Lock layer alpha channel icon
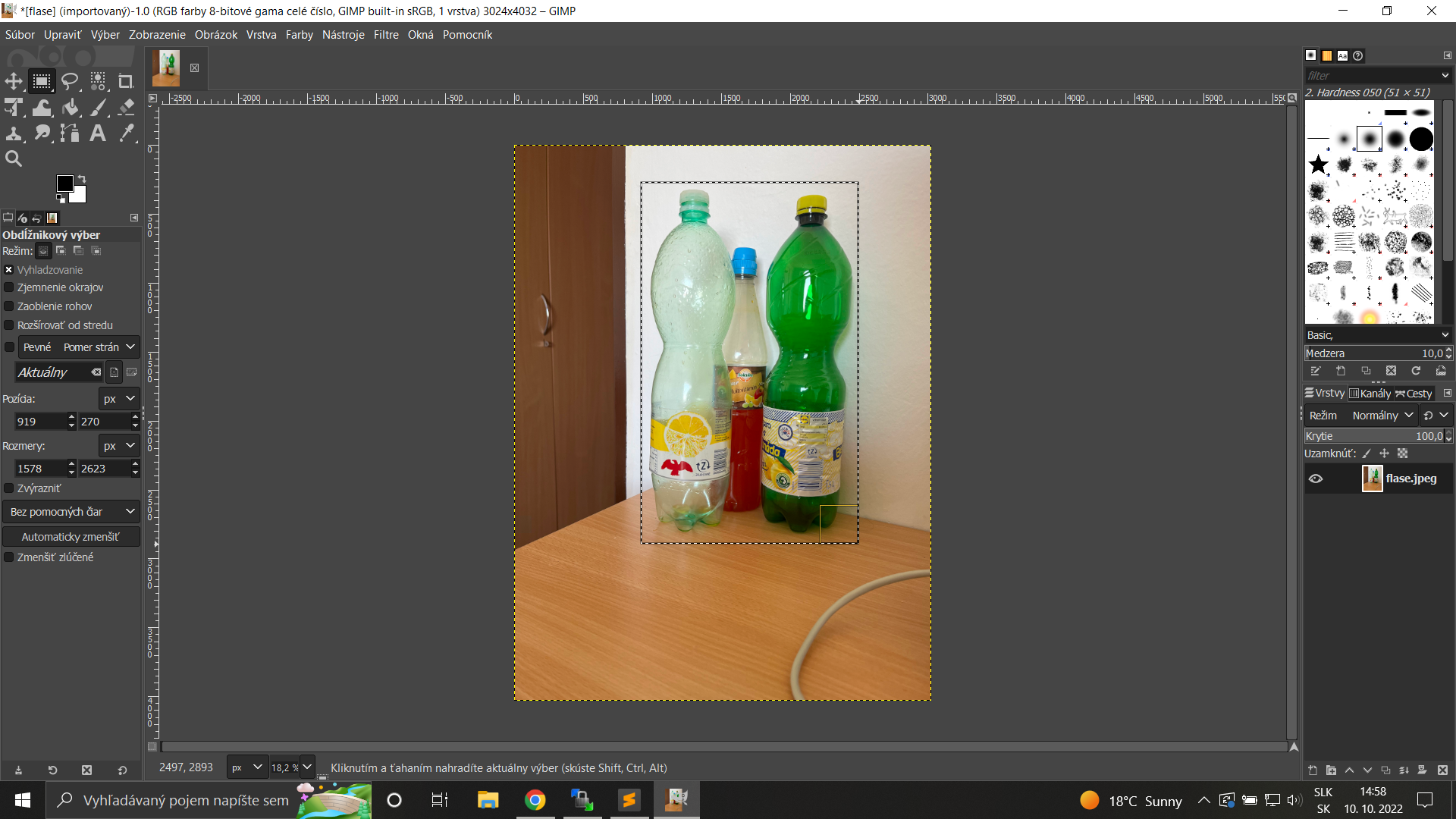Screen dimensions: 1456x819 click(1402, 453)
